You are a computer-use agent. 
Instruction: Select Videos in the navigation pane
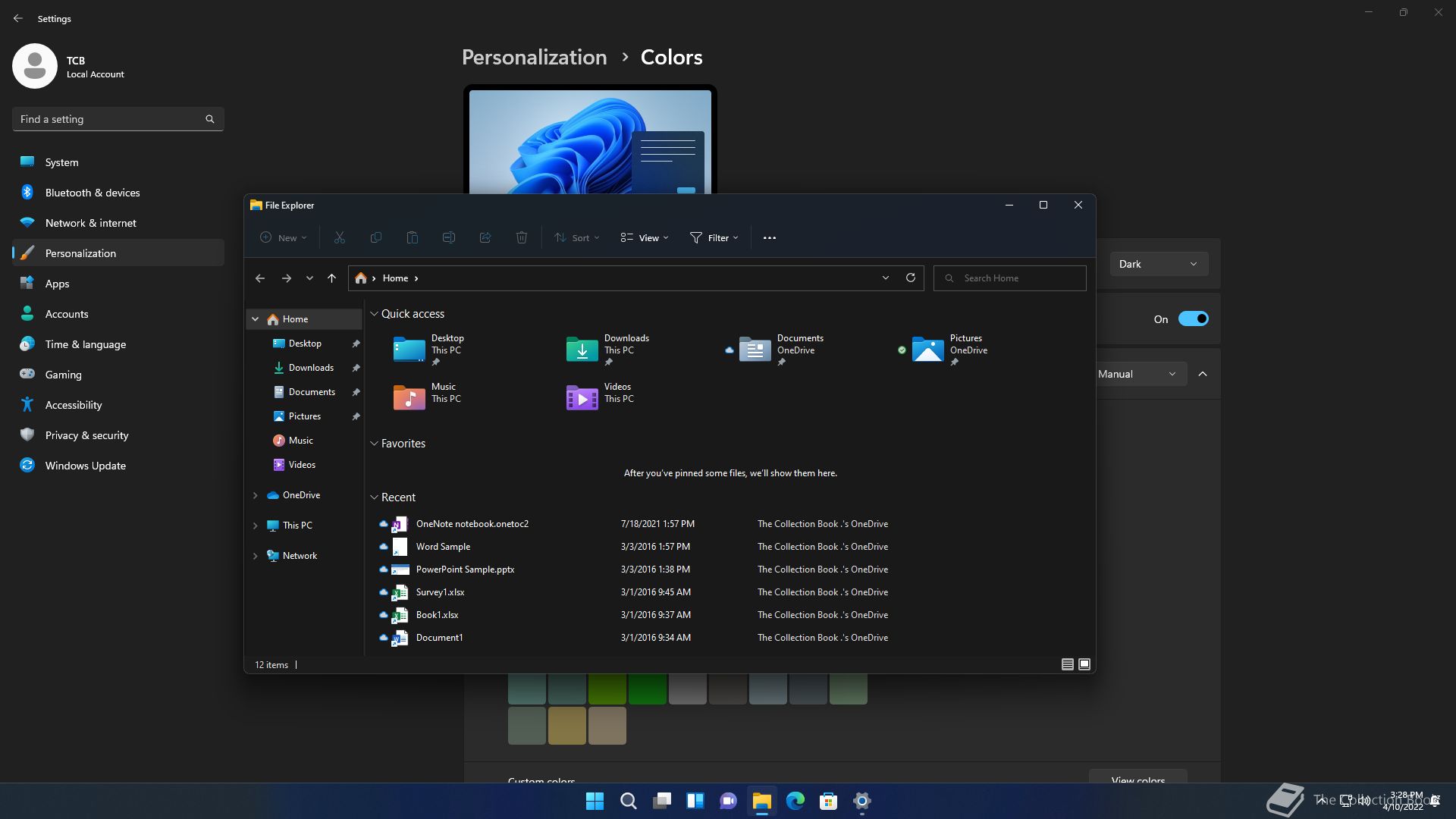coord(302,465)
